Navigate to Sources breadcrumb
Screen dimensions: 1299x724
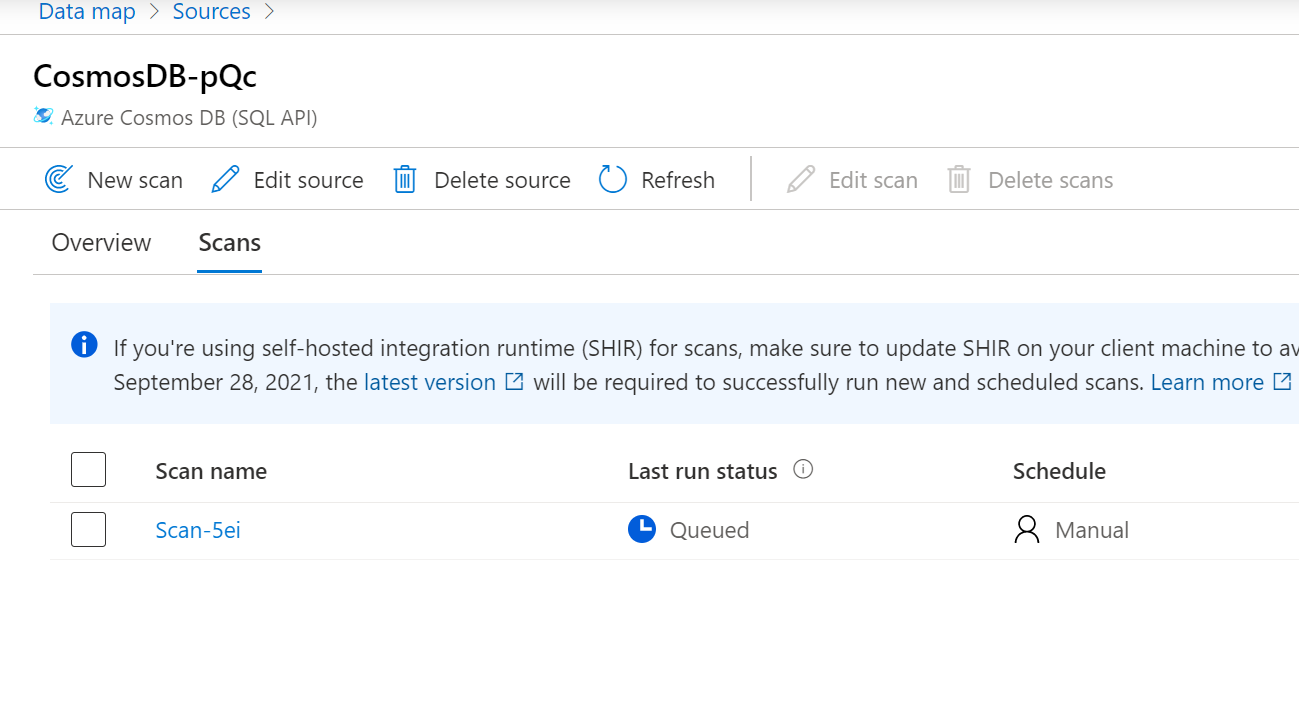pos(212,12)
